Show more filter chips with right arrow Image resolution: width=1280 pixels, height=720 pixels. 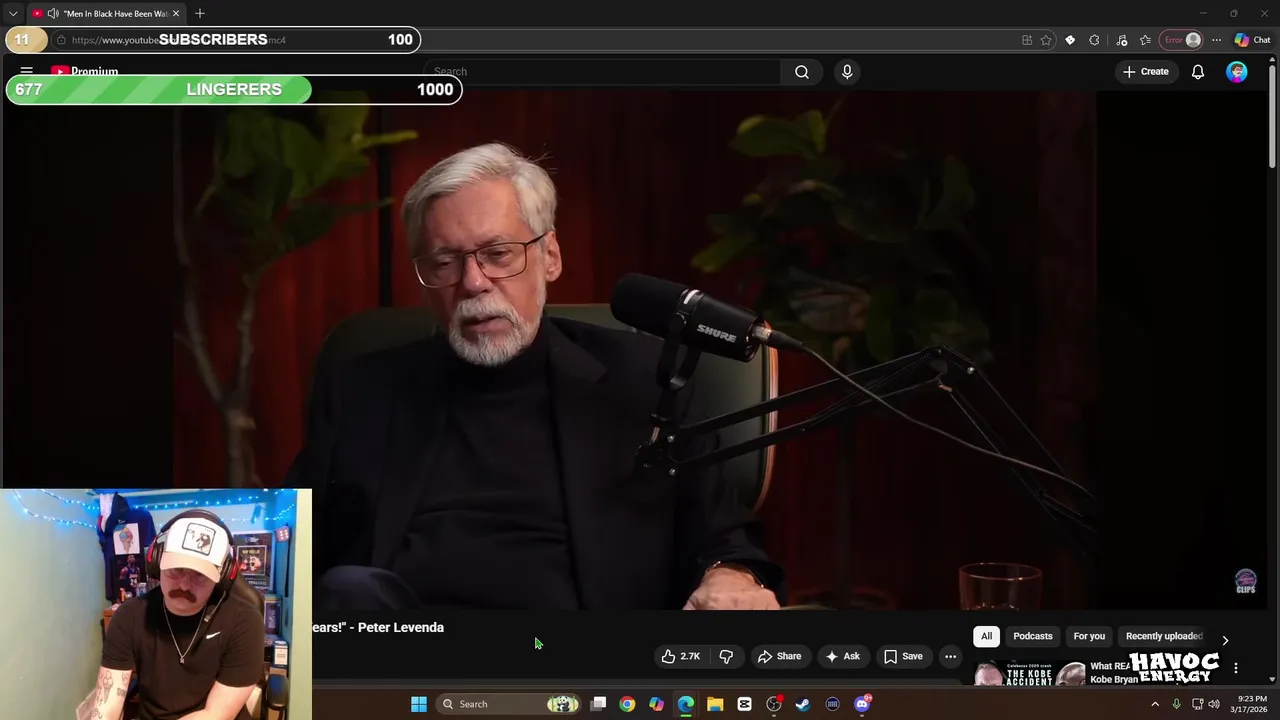pos(1225,640)
